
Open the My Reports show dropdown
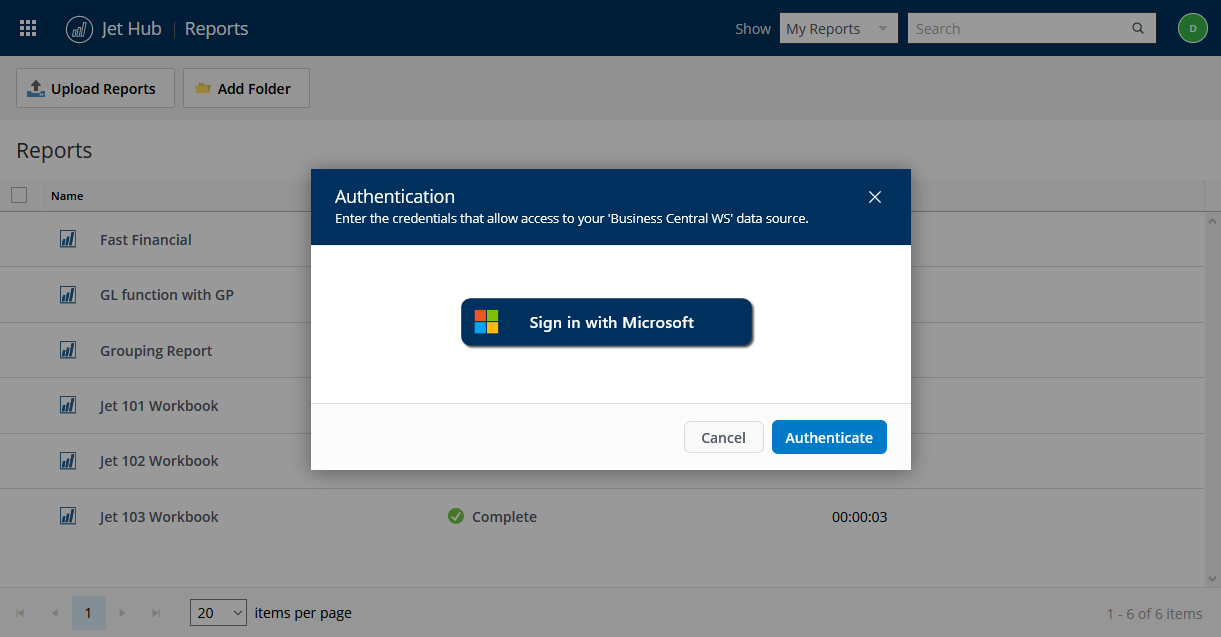(x=838, y=28)
